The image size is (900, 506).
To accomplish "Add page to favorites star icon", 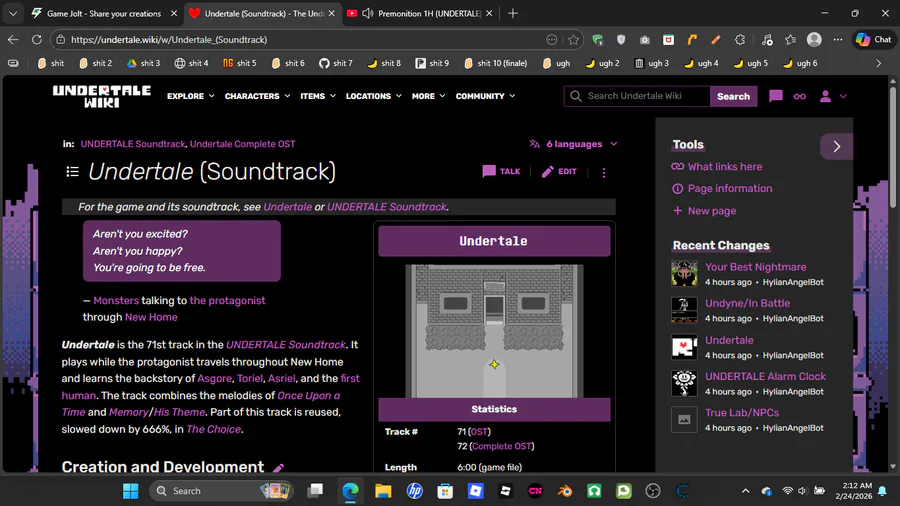I will 573,40.
